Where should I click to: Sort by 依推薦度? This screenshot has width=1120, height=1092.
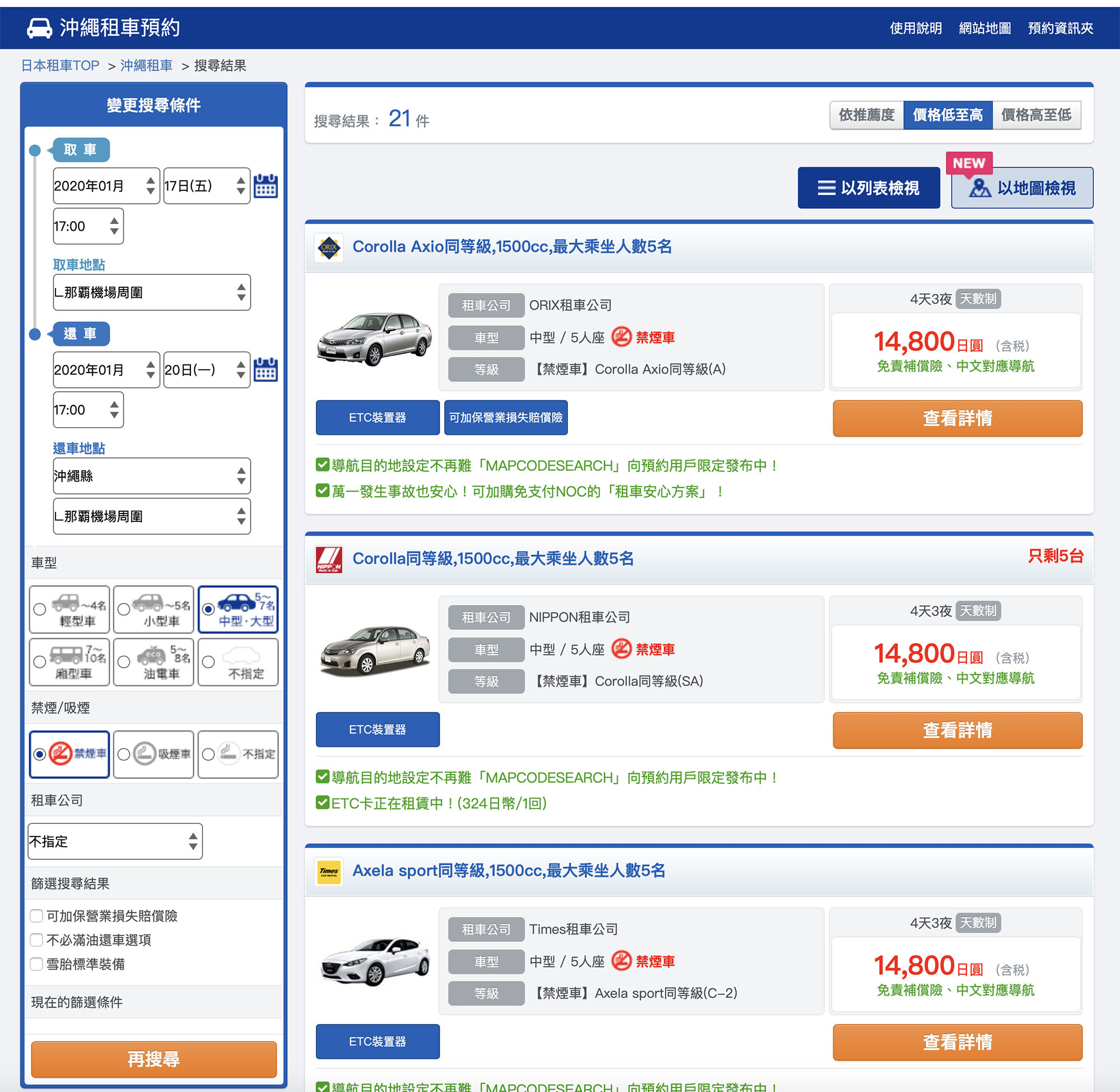pos(866,115)
